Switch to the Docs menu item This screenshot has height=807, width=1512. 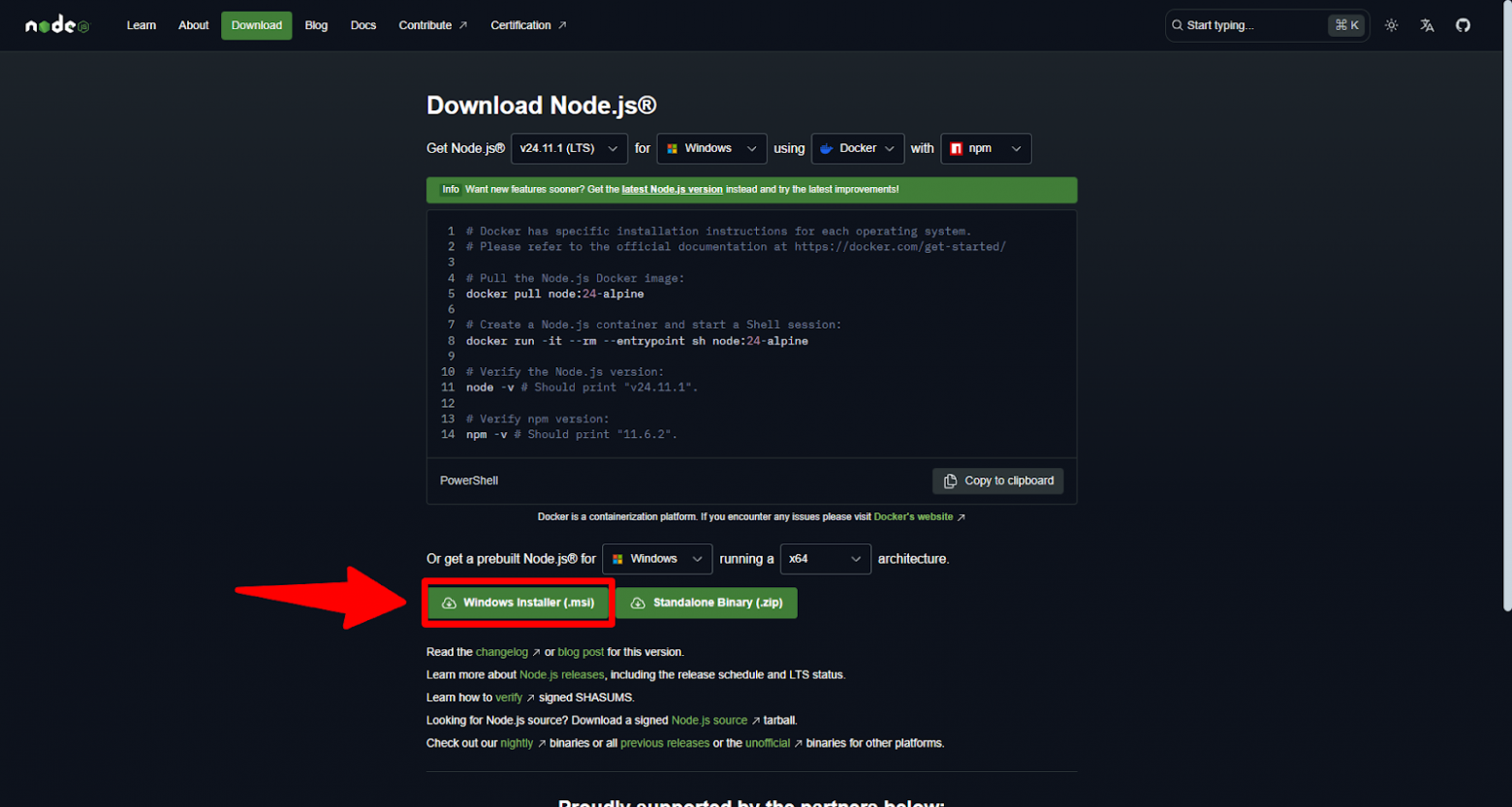click(362, 25)
